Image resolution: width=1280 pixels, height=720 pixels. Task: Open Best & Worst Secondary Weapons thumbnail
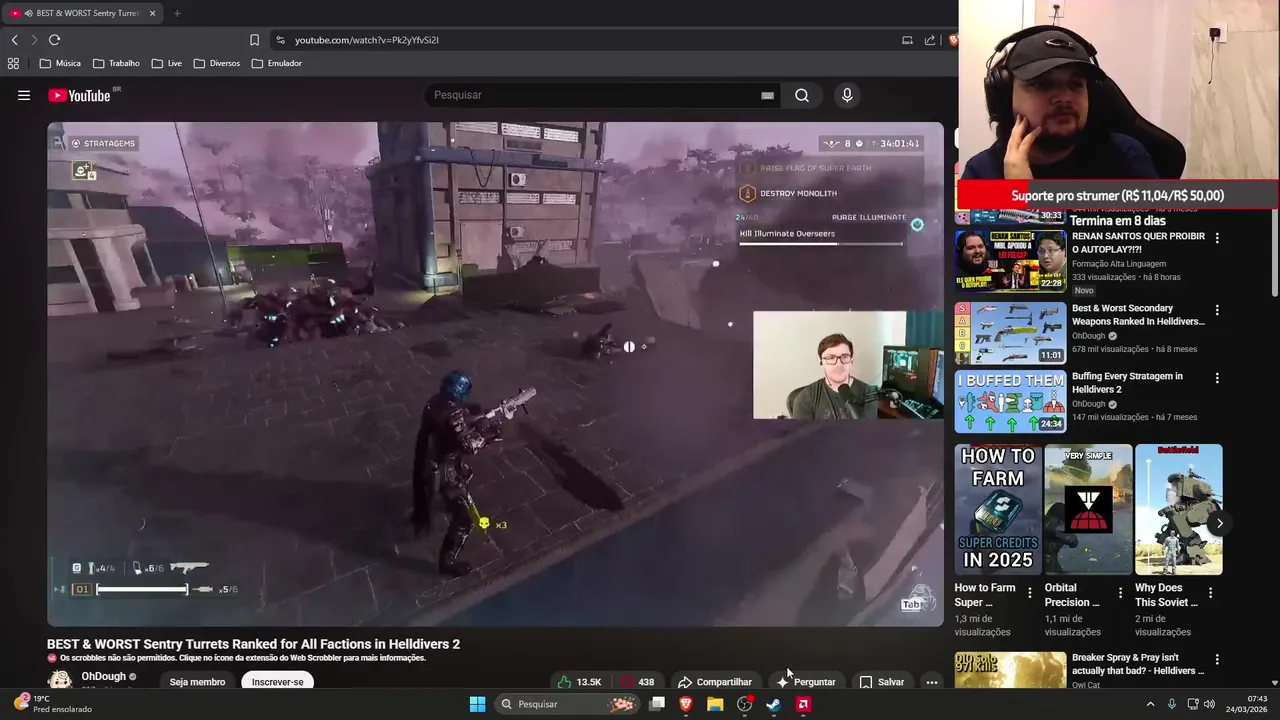[x=1010, y=333]
